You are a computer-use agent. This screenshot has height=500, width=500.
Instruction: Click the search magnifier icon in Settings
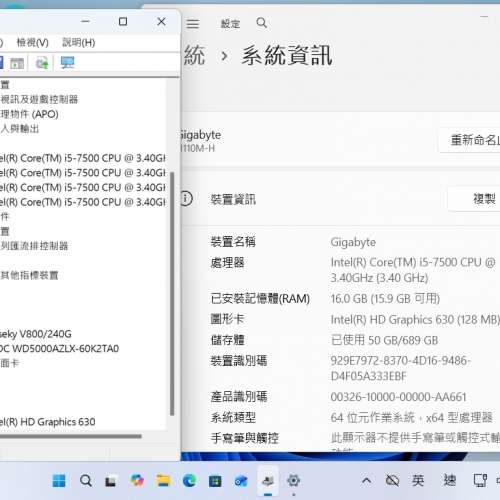pyautogui.click(x=262, y=23)
